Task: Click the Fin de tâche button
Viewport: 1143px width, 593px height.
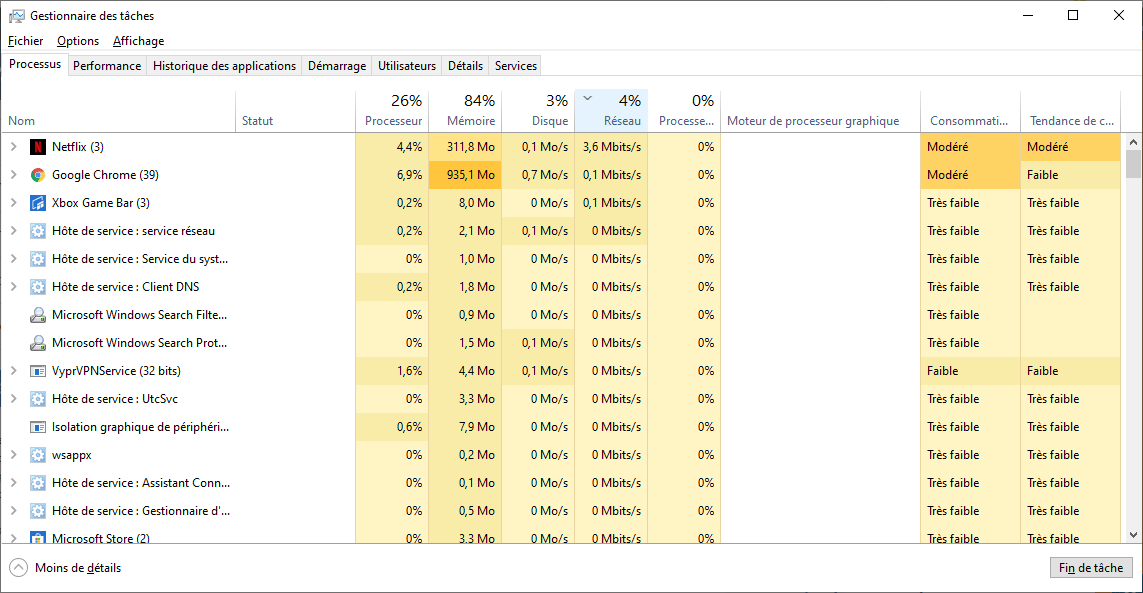Action: (1091, 567)
